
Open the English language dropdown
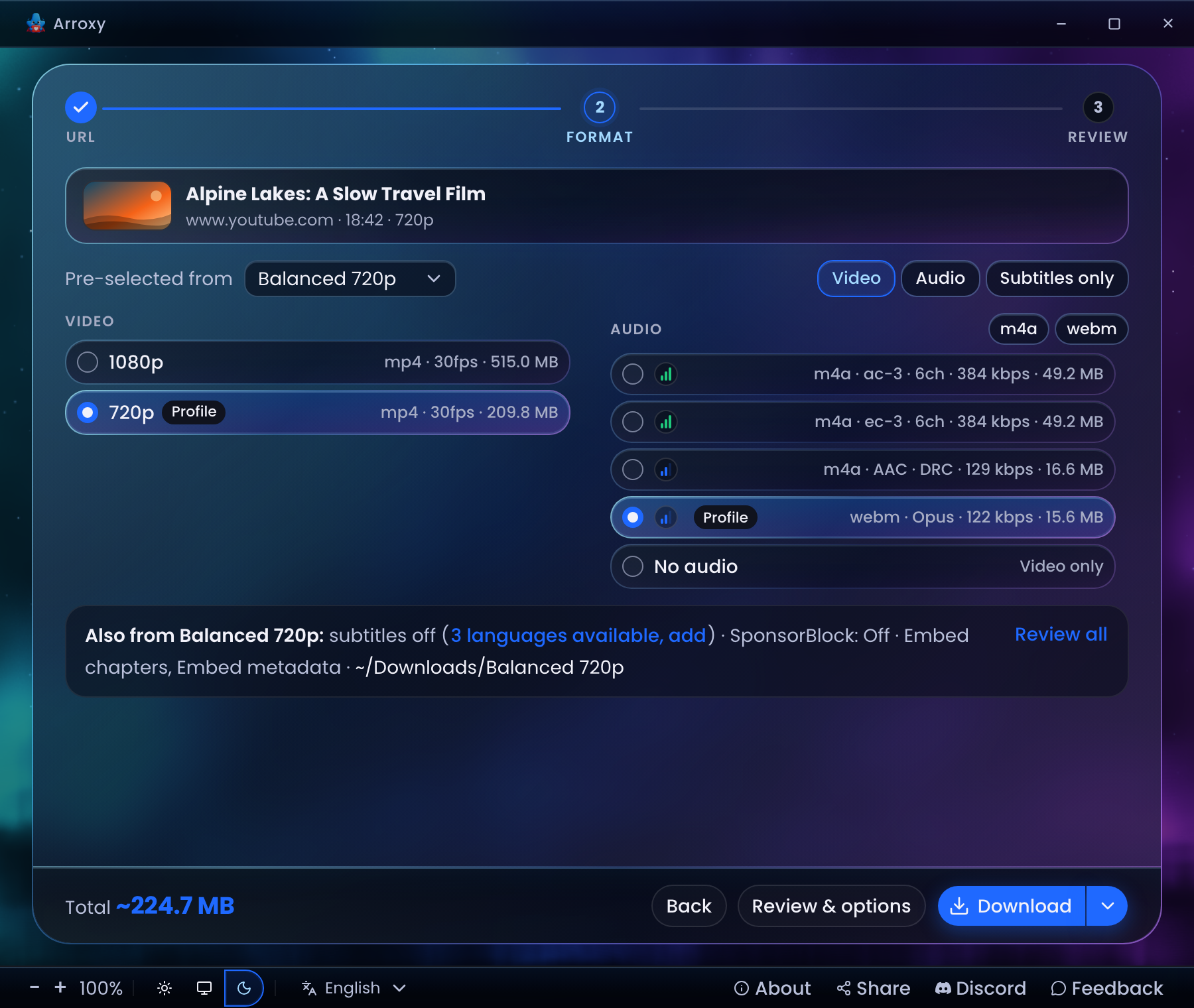(354, 988)
